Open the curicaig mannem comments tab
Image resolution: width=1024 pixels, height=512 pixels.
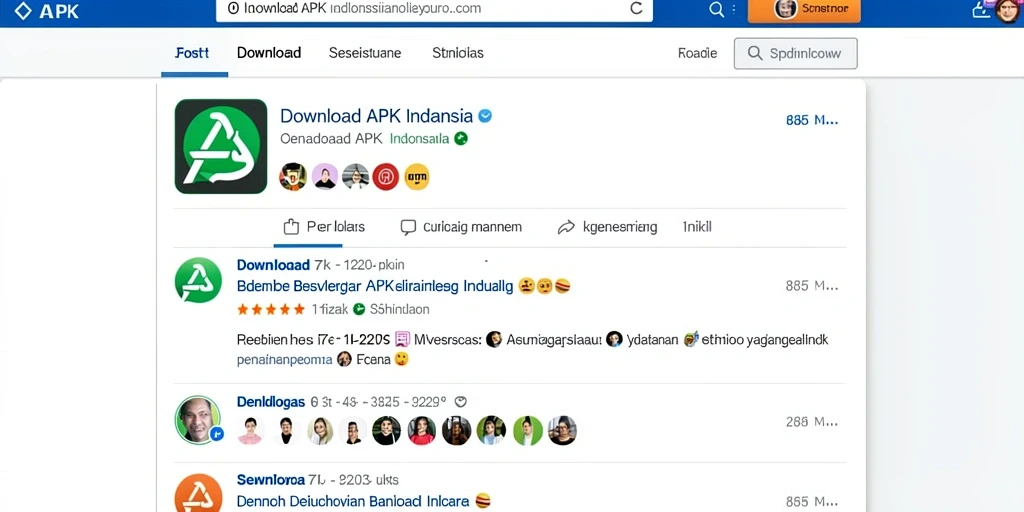tap(461, 227)
